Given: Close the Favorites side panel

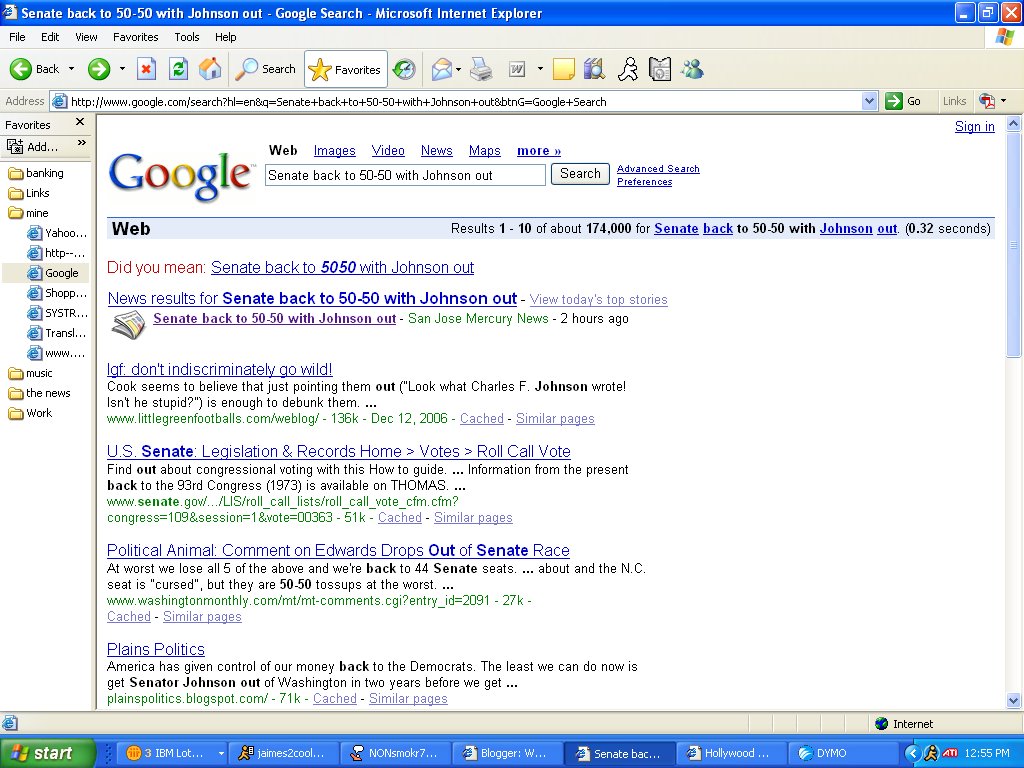Looking at the screenshot, I should [80, 121].
